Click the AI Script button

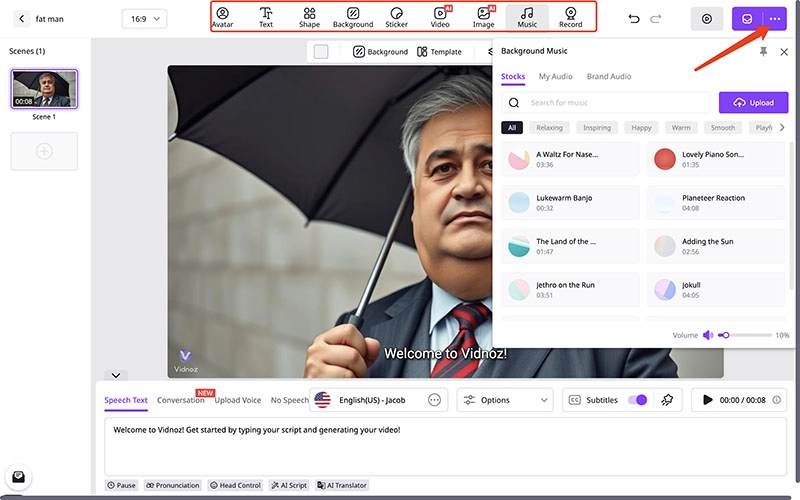point(289,485)
